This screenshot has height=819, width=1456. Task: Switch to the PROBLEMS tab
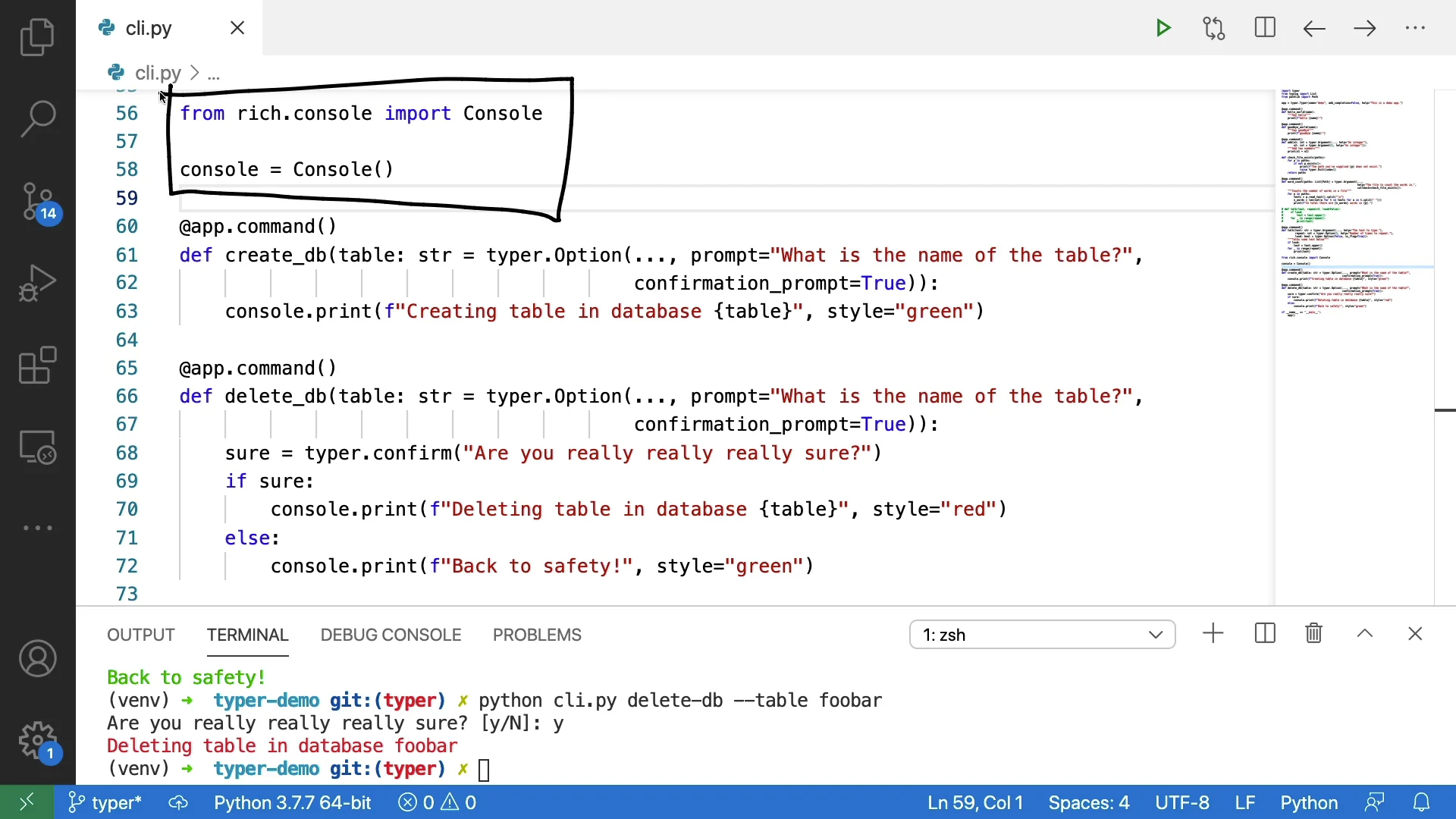pyautogui.click(x=537, y=635)
